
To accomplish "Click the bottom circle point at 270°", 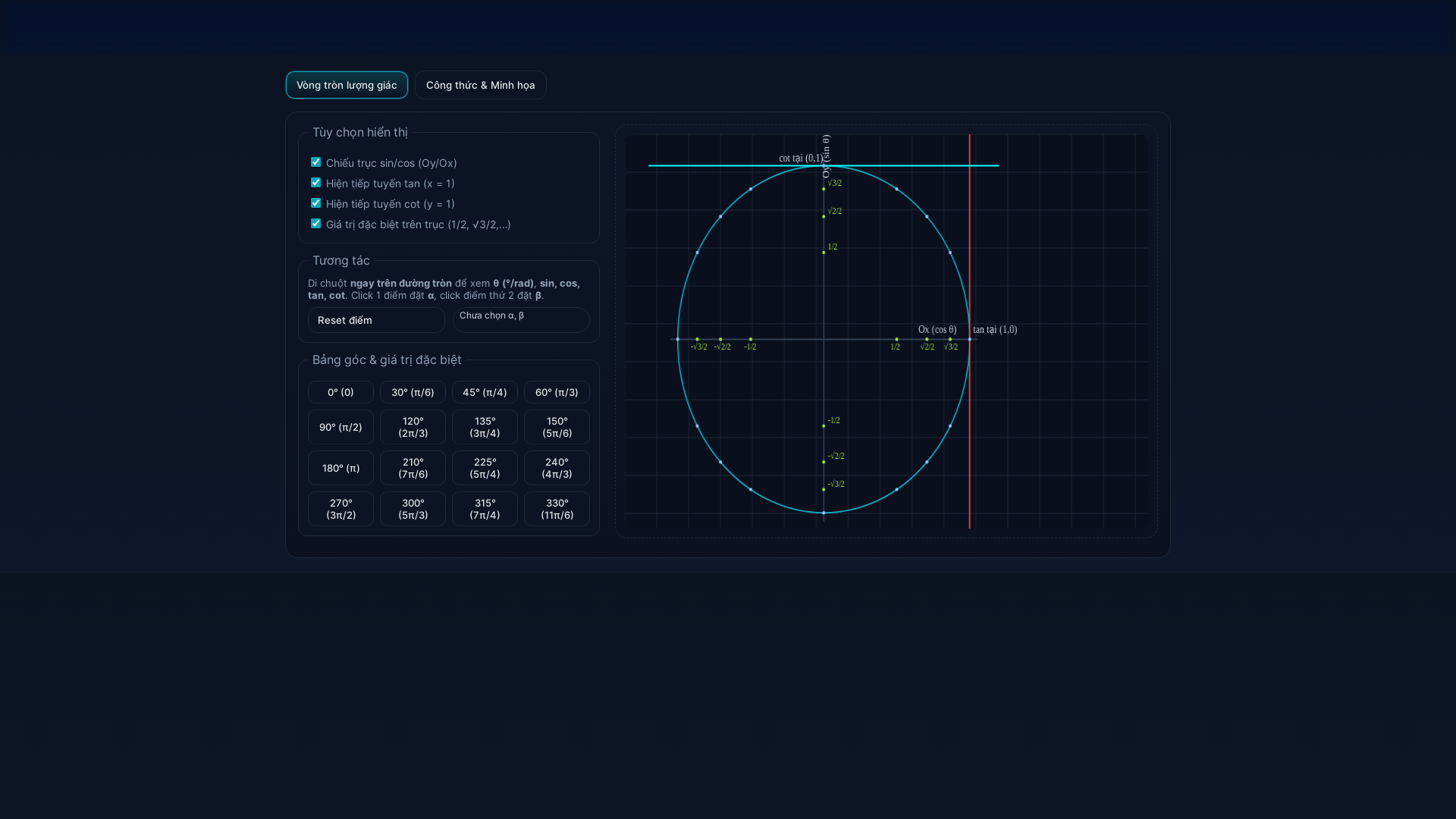I will pos(824,513).
